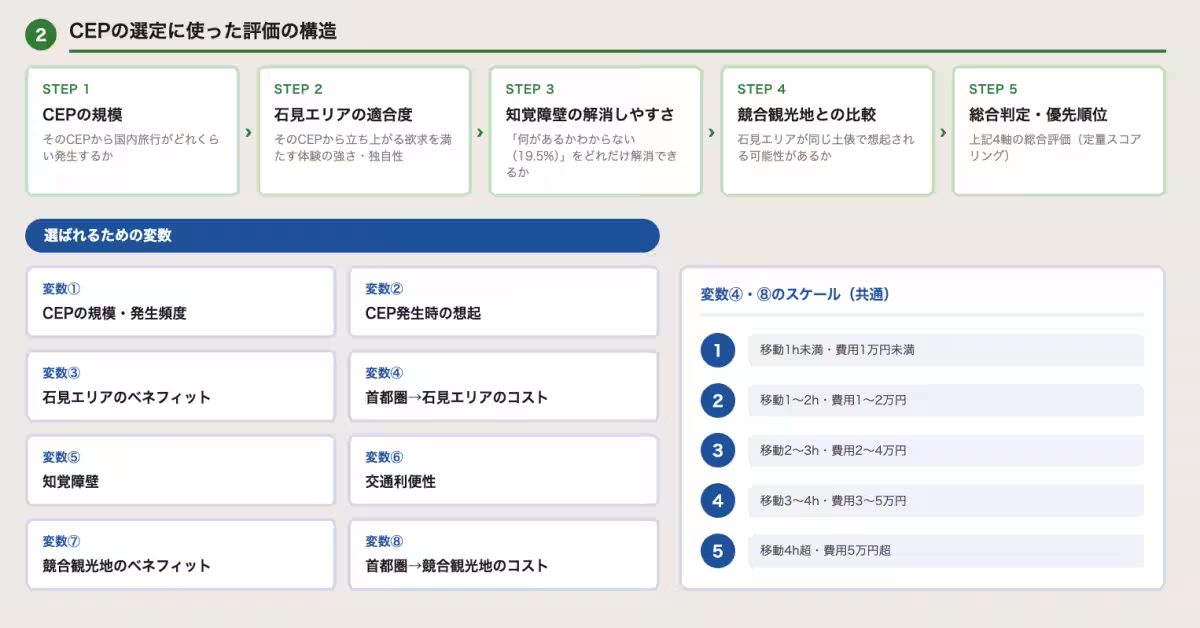Select the STEP 1 CEPの規模 card
This screenshot has width=1200, height=628.
point(132,131)
